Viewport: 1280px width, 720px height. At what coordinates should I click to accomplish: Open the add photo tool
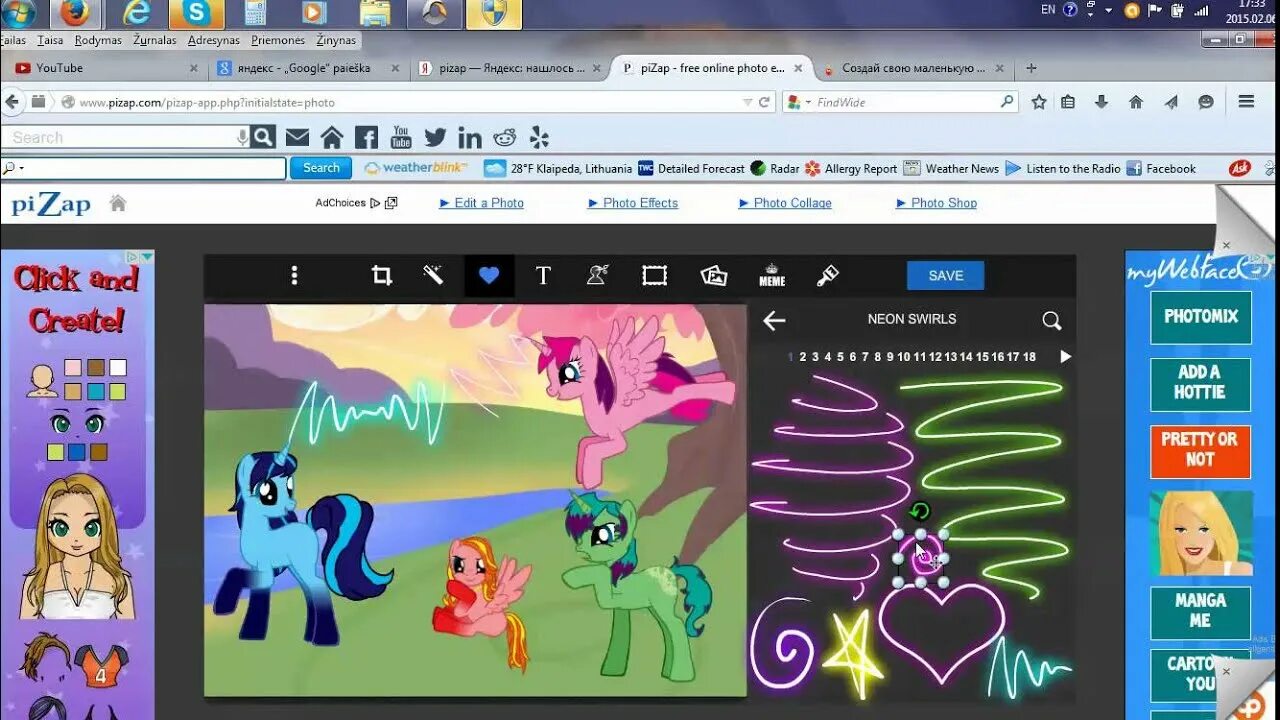pyautogui.click(x=714, y=276)
